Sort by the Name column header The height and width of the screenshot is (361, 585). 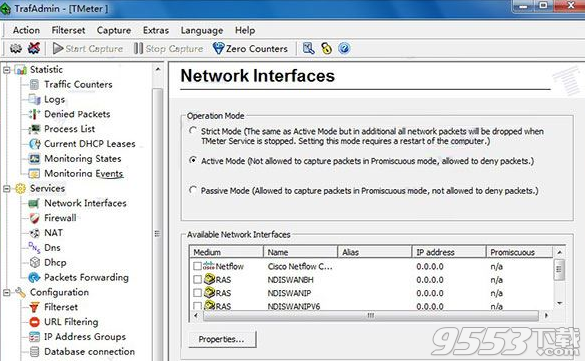(300, 252)
